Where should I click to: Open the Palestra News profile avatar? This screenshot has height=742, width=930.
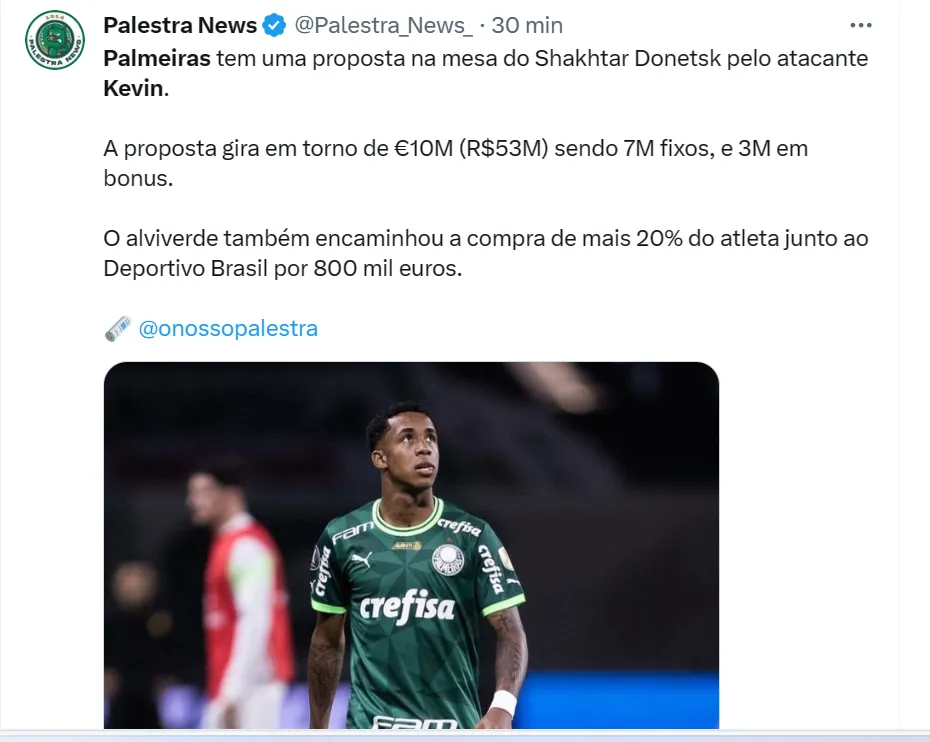55,40
